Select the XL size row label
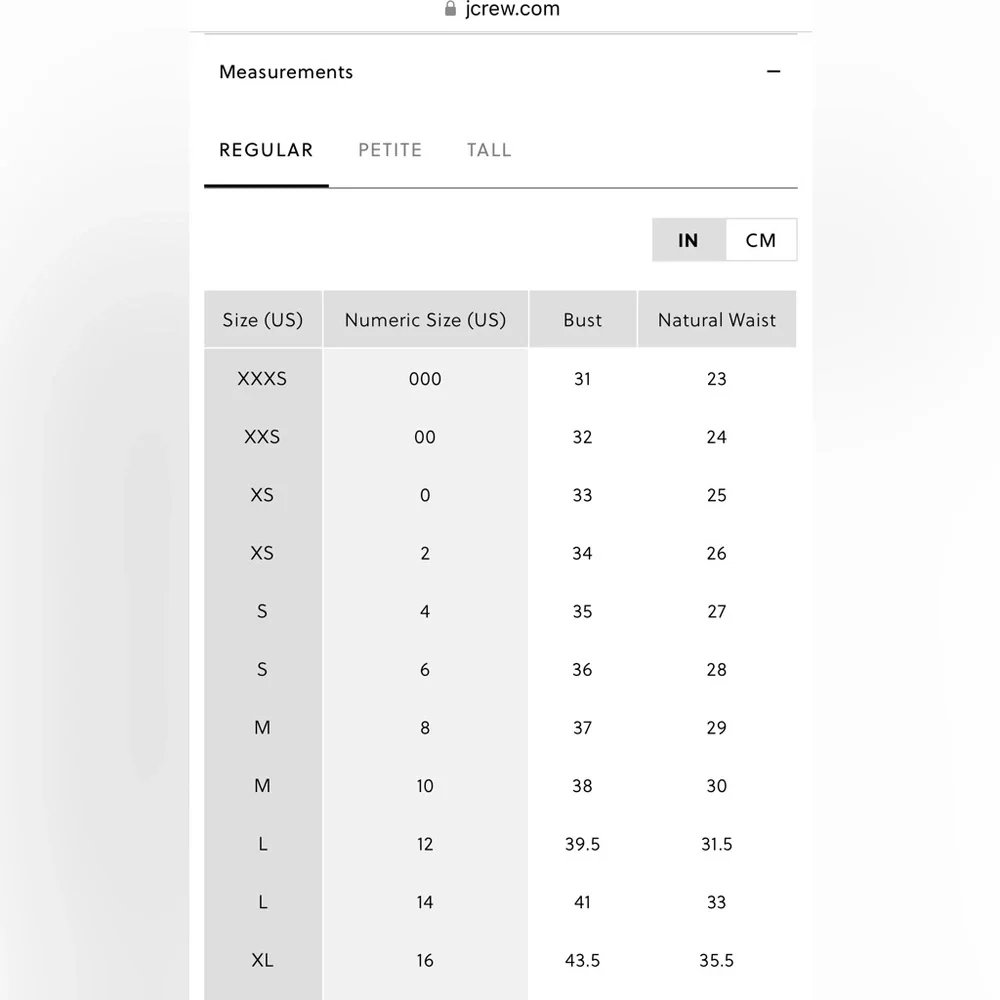Image resolution: width=1000 pixels, height=1000 pixels. click(x=262, y=960)
